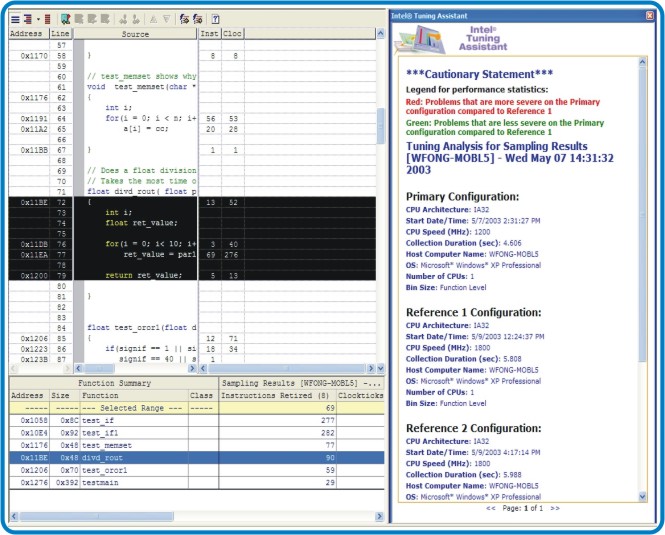Select the test_oror1 function row
The image size is (665, 535).
click(x=197, y=470)
